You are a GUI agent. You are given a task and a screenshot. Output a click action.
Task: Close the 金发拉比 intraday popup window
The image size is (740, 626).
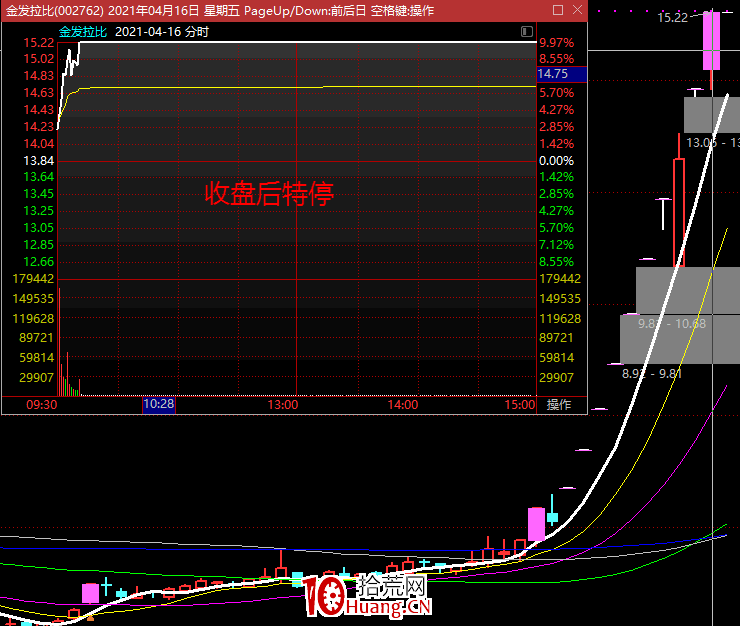pyautogui.click(x=577, y=10)
